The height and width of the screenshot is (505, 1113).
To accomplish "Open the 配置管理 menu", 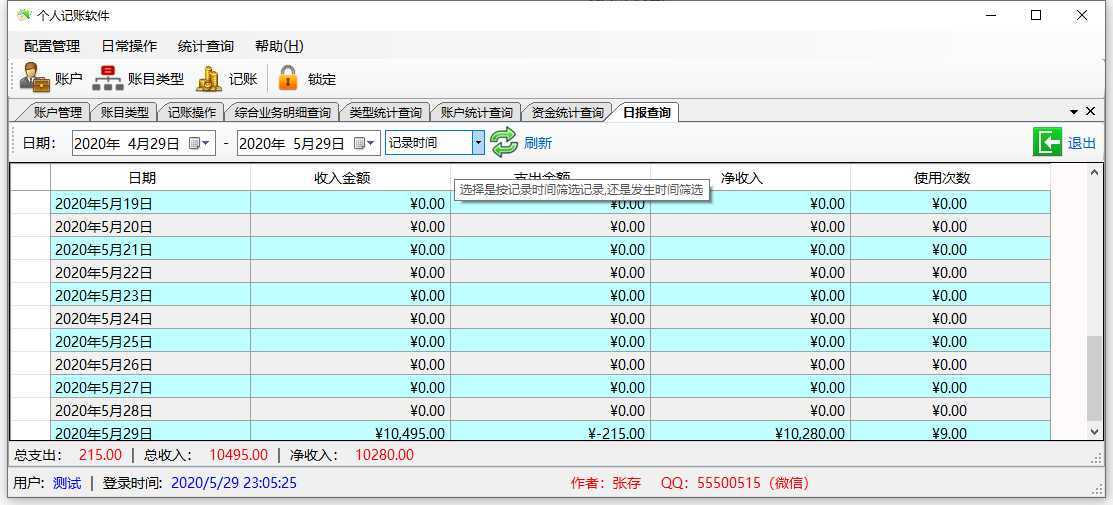I will point(52,46).
